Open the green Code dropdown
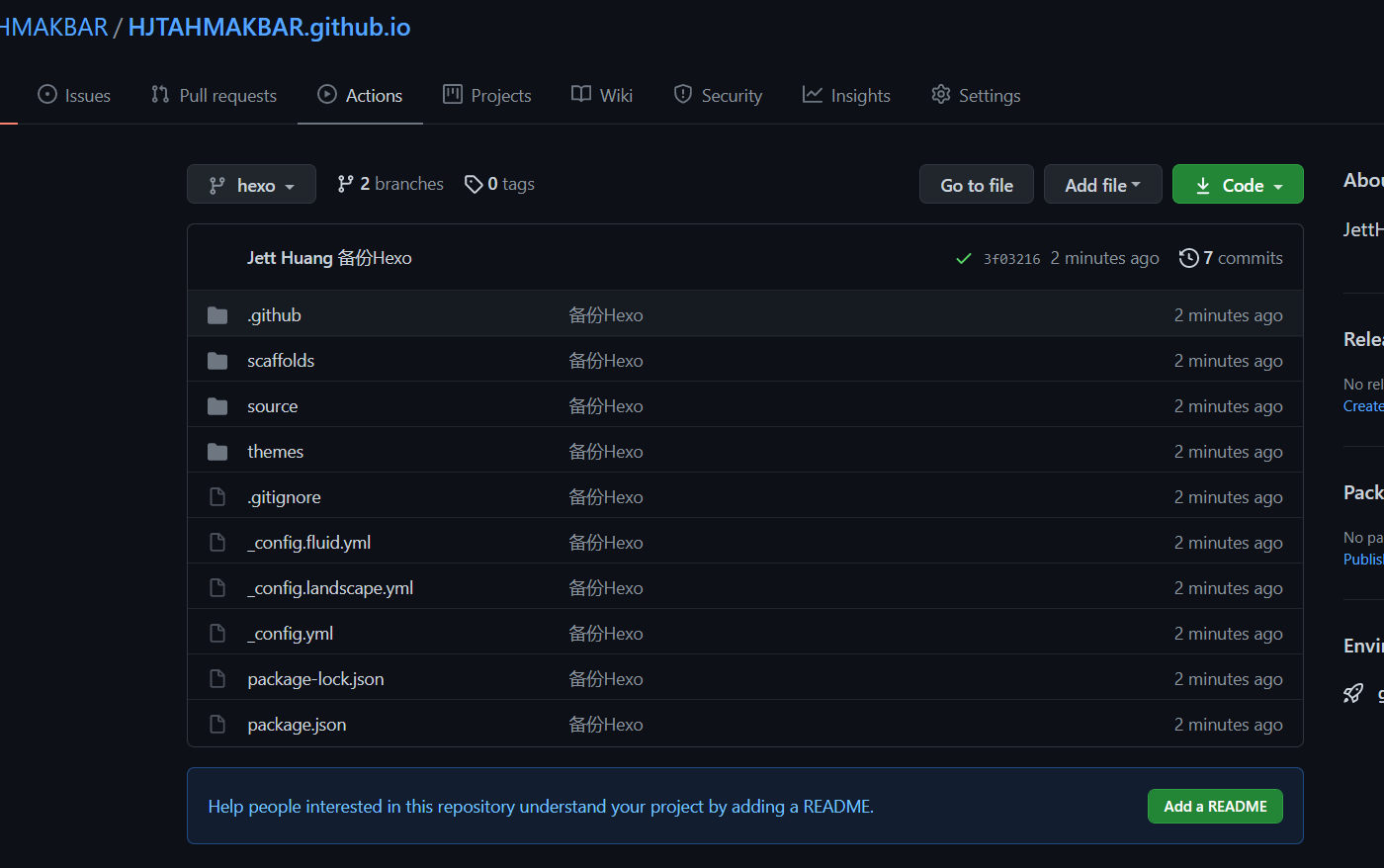 tap(1238, 185)
